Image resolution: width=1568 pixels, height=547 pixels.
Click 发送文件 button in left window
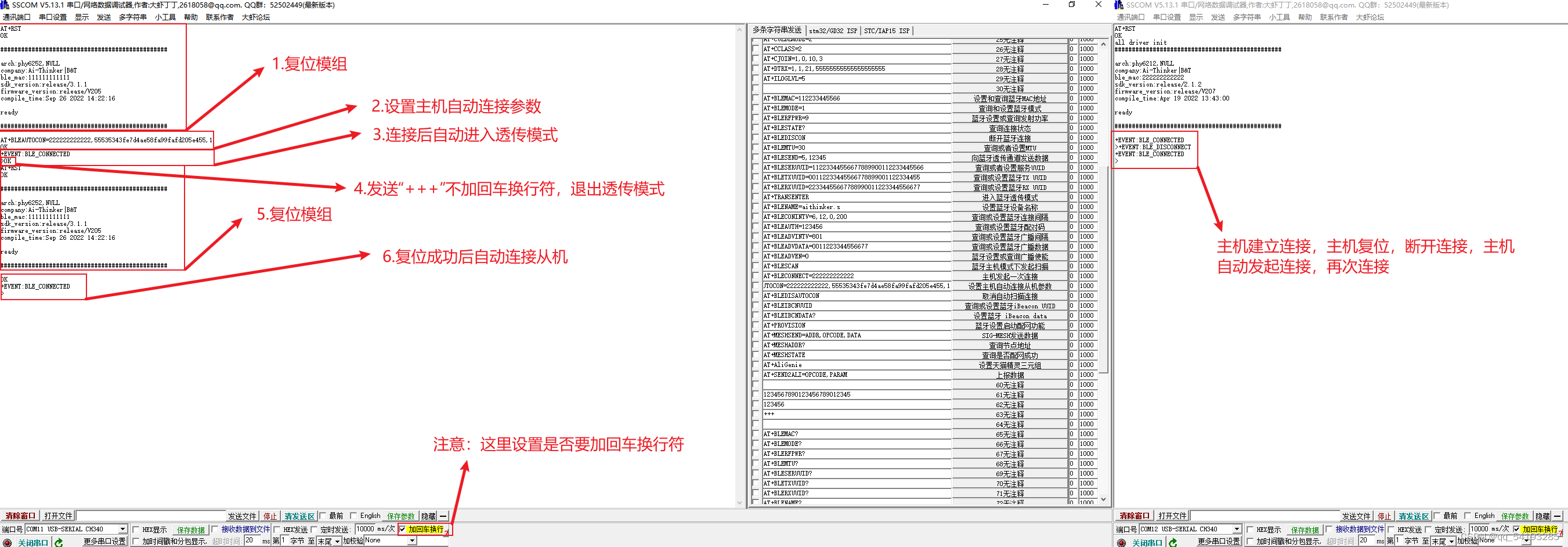pyautogui.click(x=242, y=516)
